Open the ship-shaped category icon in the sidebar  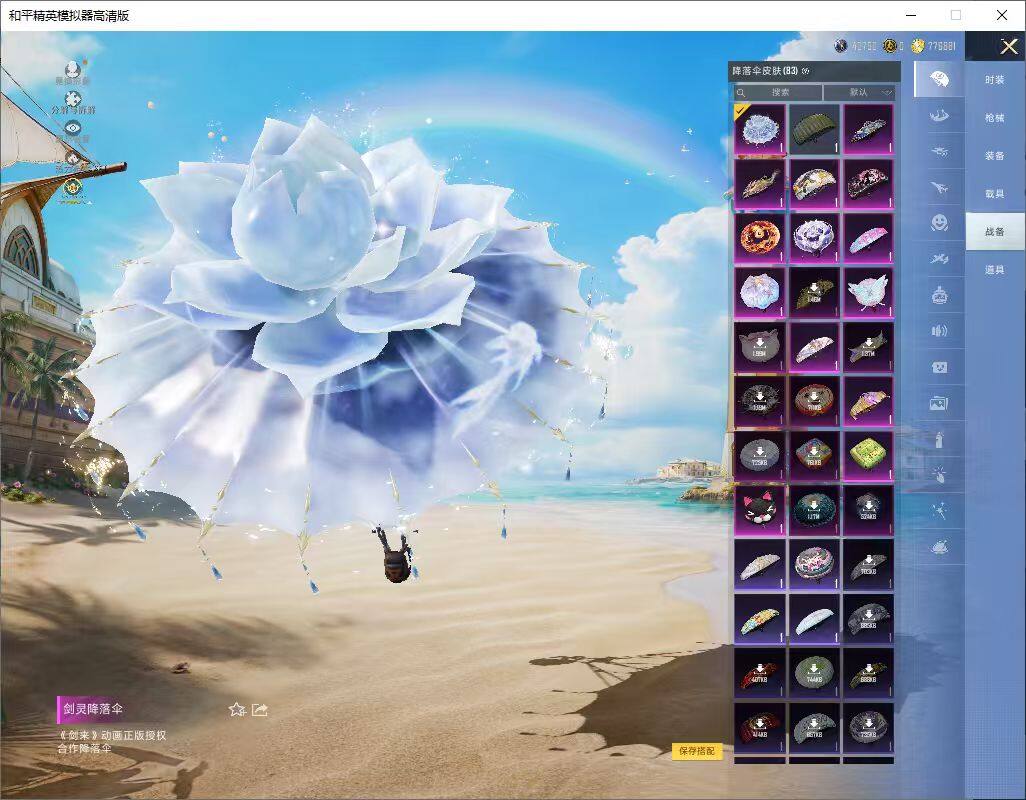click(939, 116)
